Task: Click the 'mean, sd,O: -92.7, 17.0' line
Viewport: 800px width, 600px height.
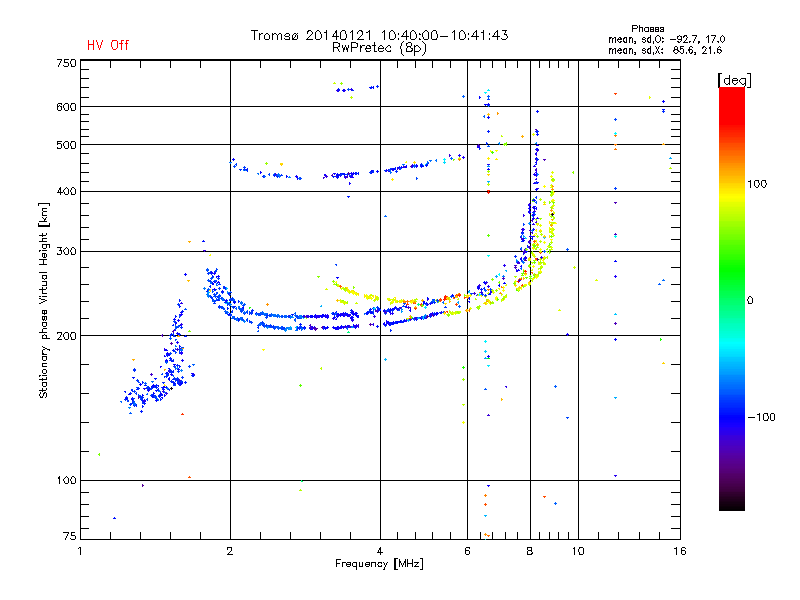Action: click(x=666, y=39)
